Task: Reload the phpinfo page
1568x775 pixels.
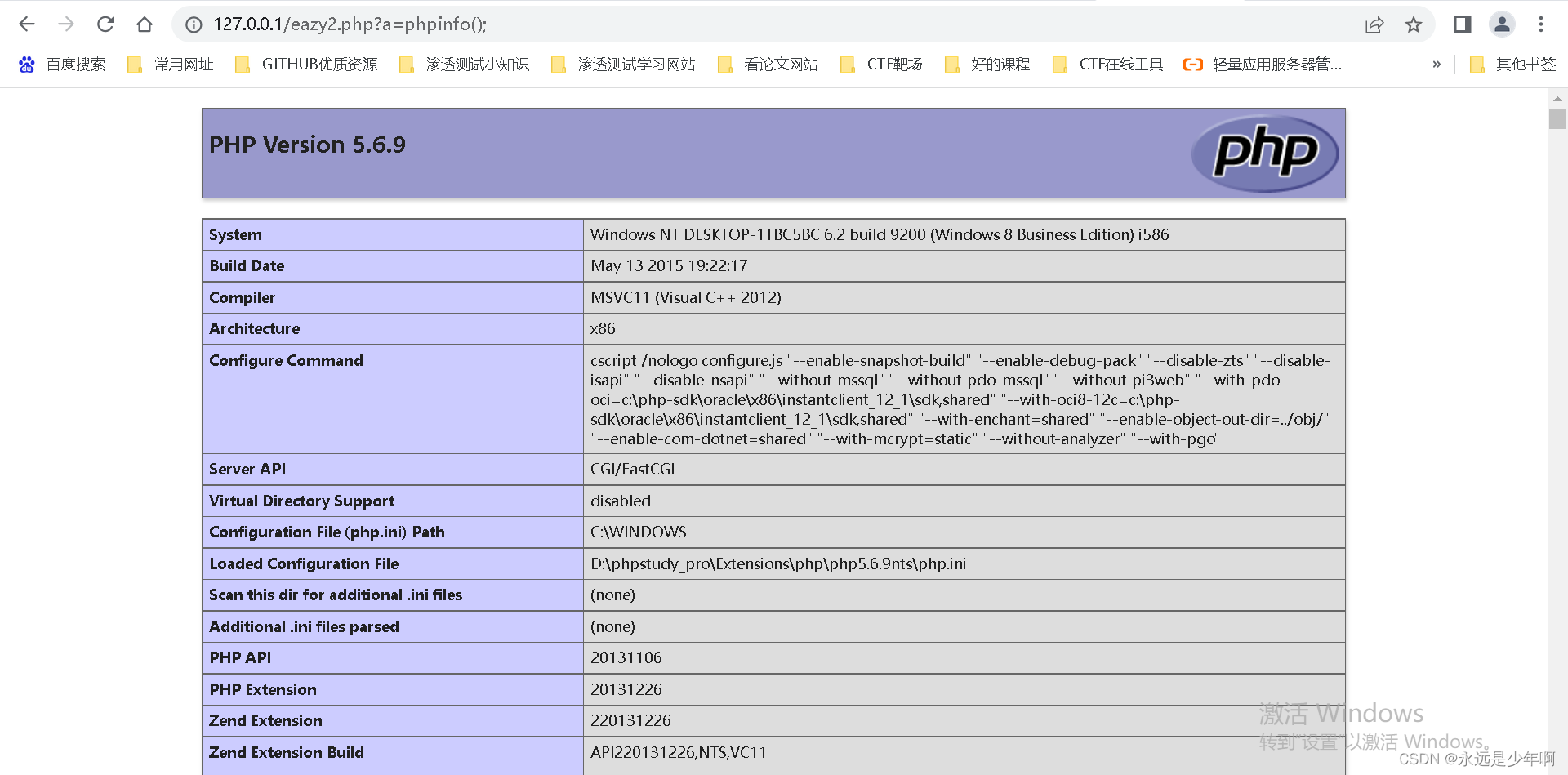Action: (105, 24)
